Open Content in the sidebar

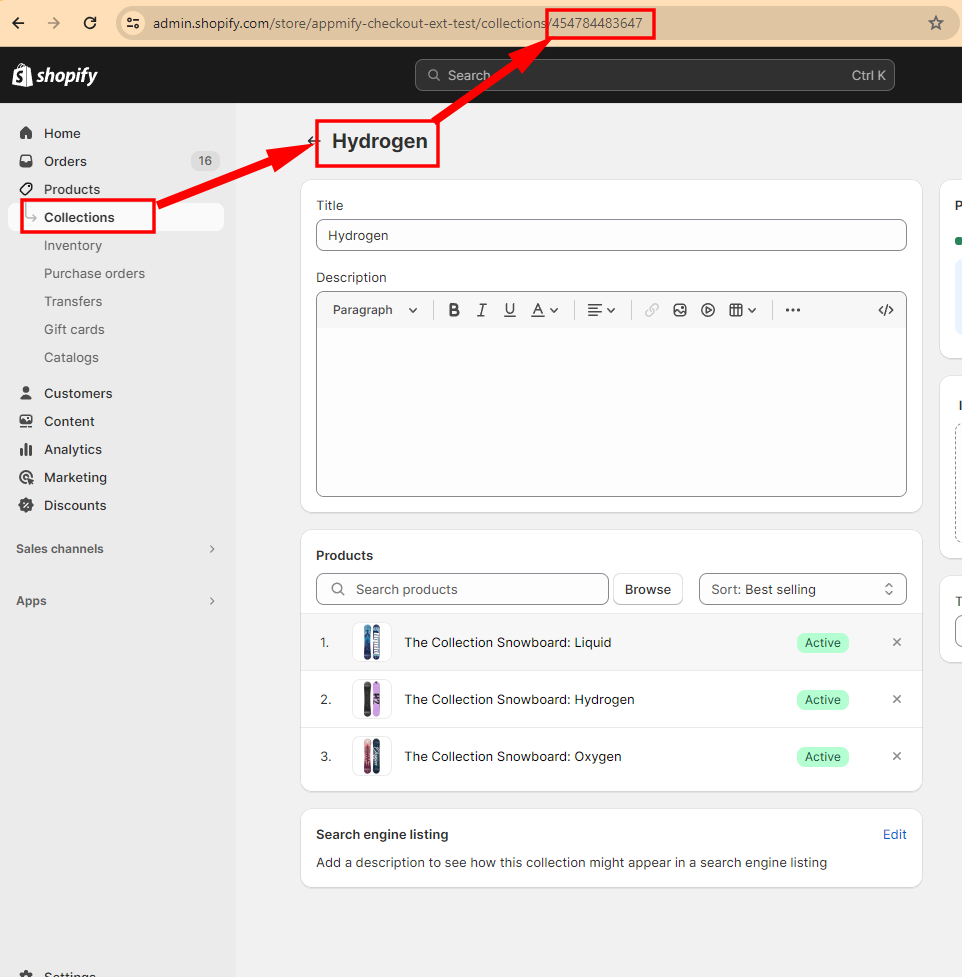coord(69,421)
